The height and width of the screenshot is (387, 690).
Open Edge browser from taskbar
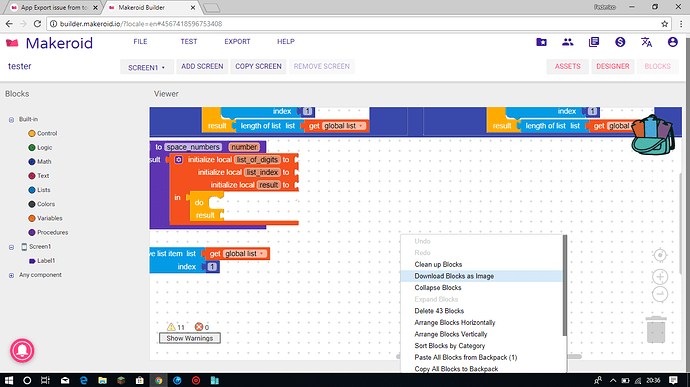point(84,380)
